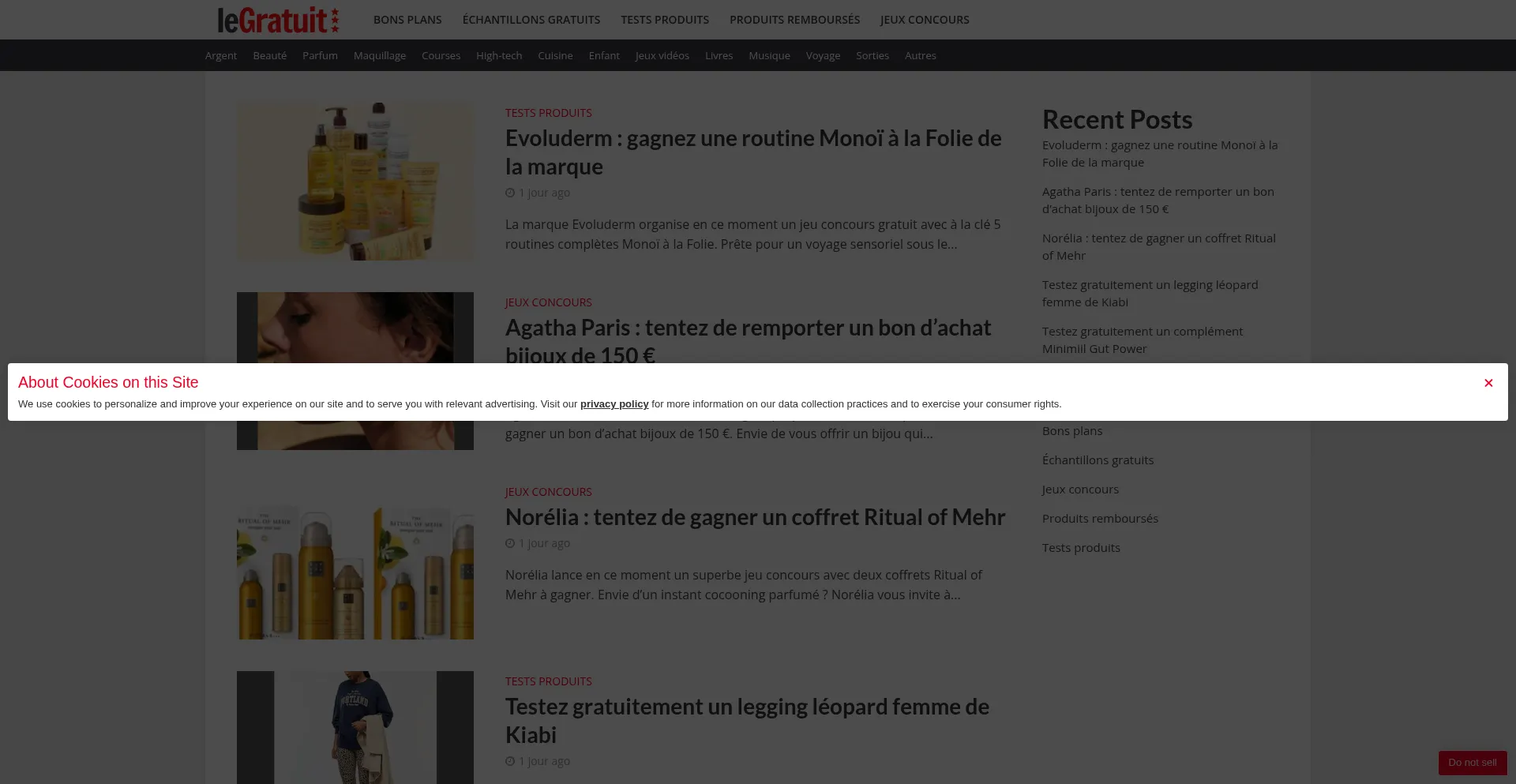
Task: Open ÉCHANTILLONS GRATUITS in top navigation
Action: coord(531,20)
